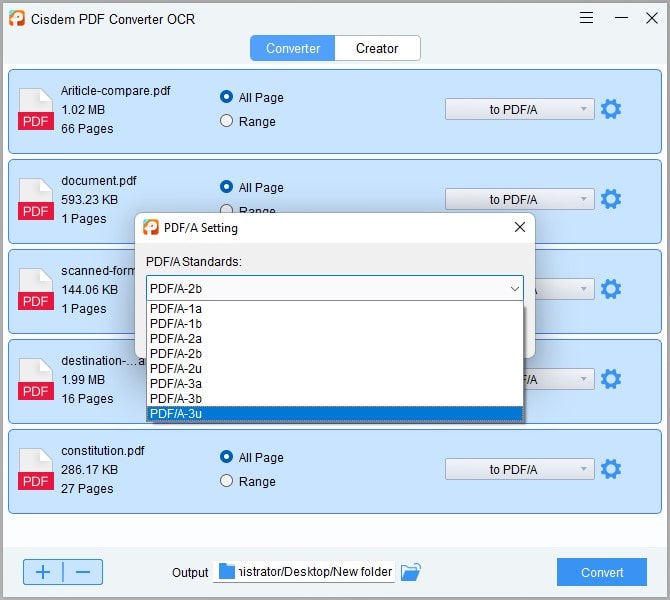This screenshot has width=670, height=600.
Task: Click the 593.23 KB size text
Action: (x=89, y=200)
